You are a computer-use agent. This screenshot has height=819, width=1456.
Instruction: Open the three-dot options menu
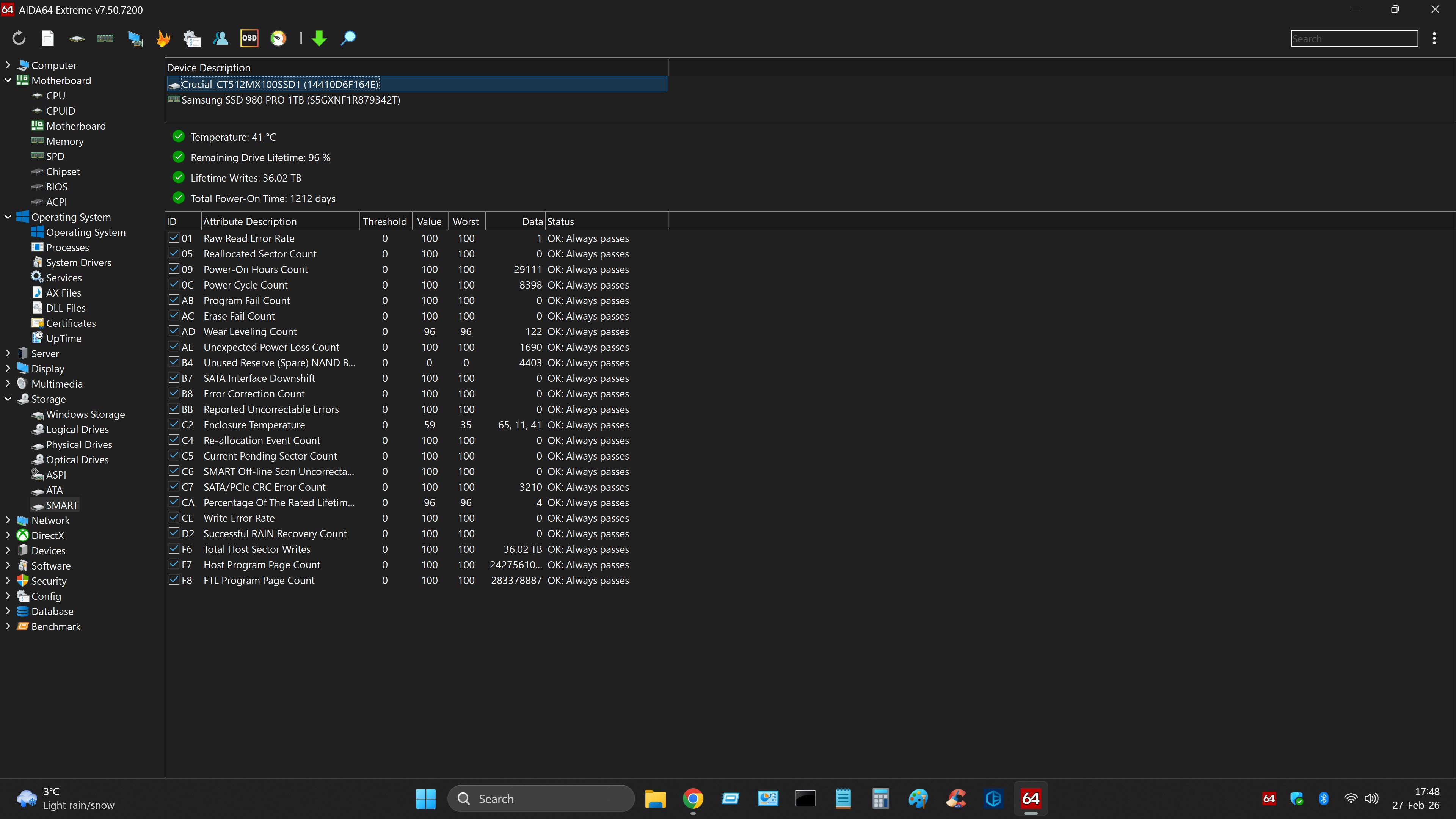(1434, 38)
